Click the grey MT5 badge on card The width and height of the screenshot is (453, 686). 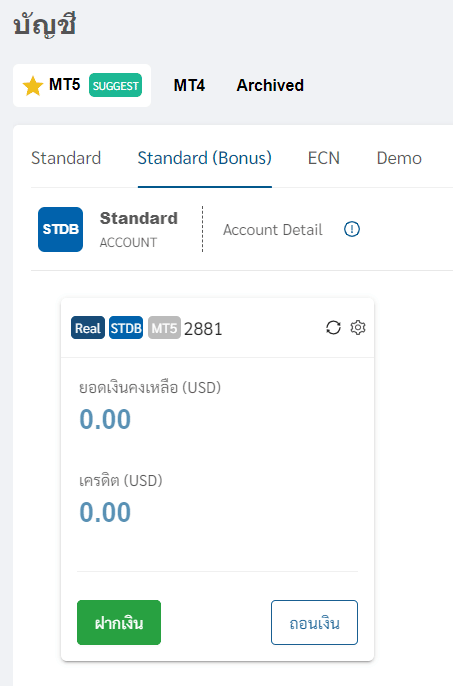pyautogui.click(x=164, y=328)
